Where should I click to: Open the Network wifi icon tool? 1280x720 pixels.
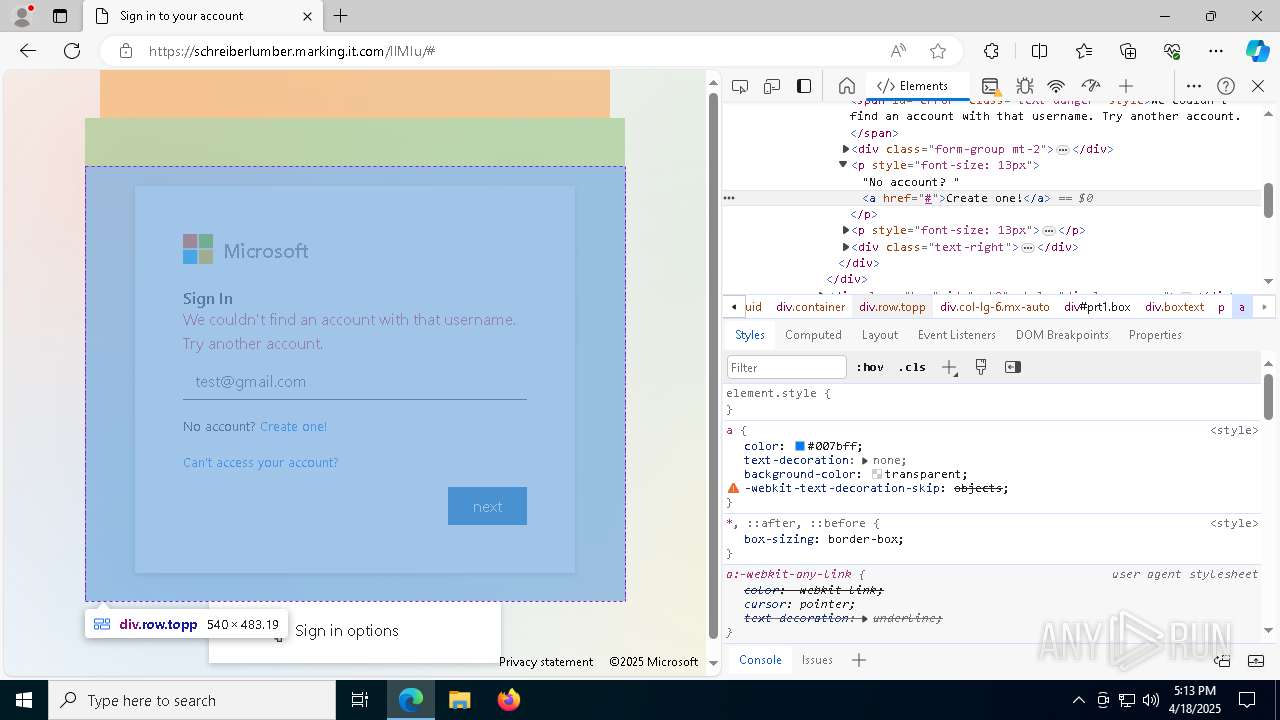pyautogui.click(x=1056, y=86)
